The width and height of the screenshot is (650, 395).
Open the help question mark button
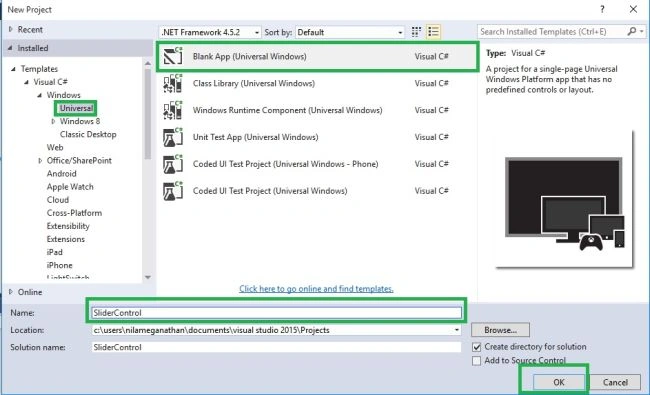[602, 9]
